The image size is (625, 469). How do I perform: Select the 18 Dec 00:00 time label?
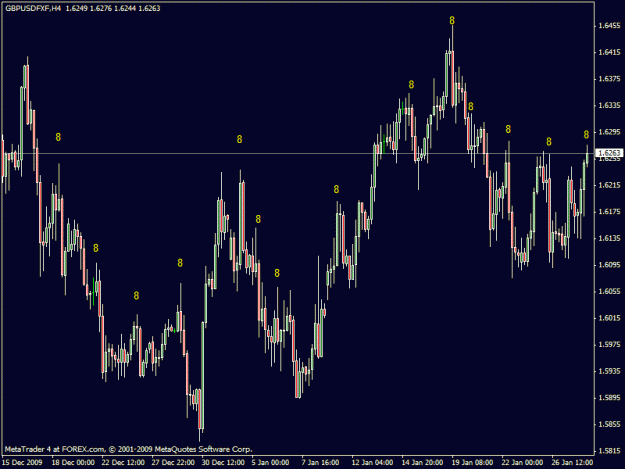click(73, 462)
